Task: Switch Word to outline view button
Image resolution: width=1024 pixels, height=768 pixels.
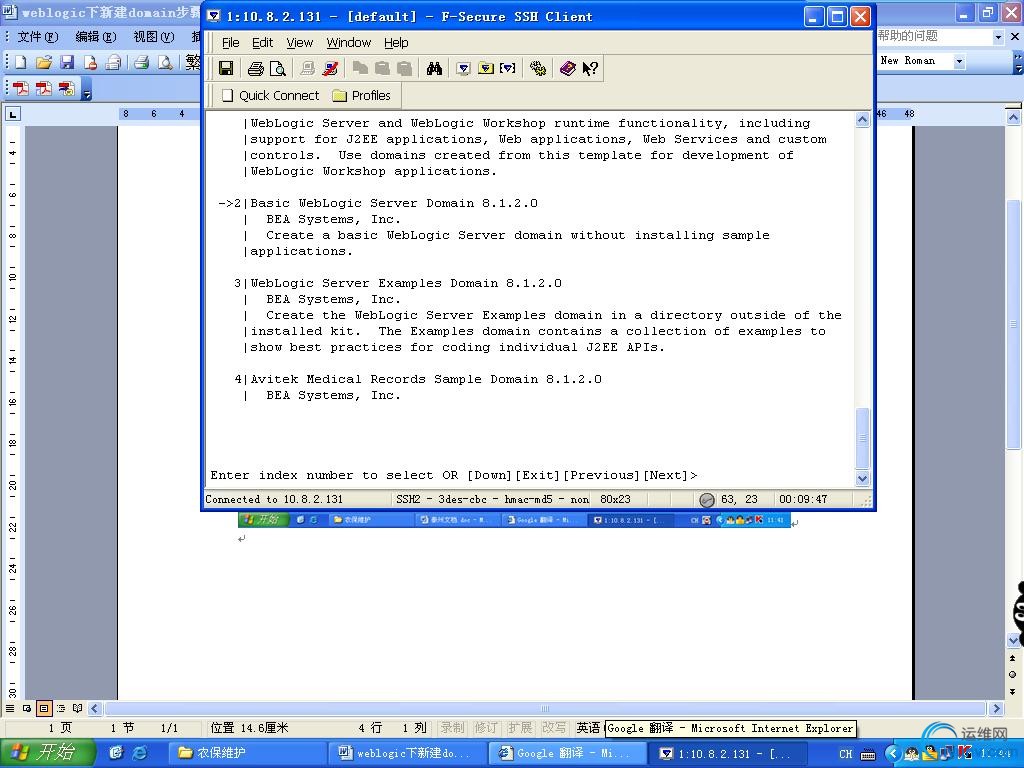Action: tap(61, 708)
